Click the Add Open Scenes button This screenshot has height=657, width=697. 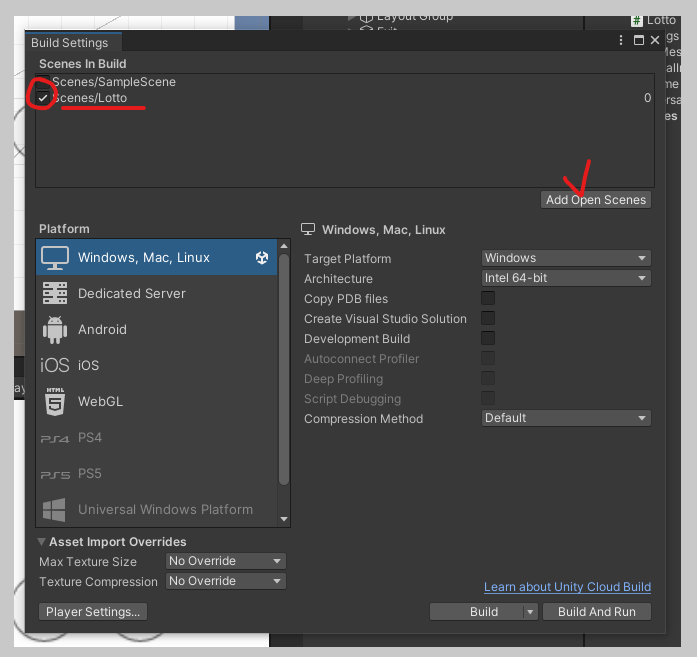click(x=596, y=200)
